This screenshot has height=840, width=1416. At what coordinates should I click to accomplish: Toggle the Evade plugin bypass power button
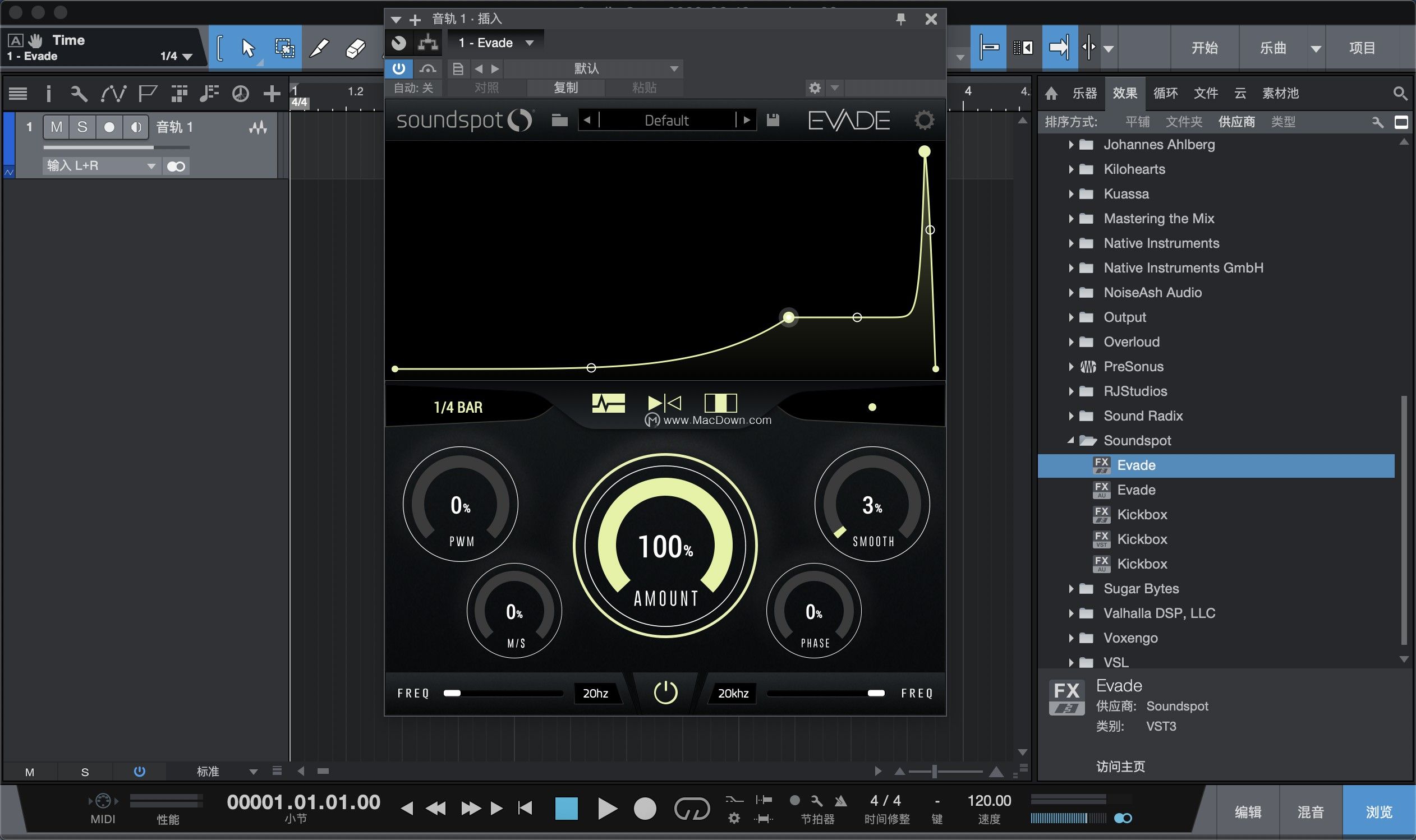point(665,693)
